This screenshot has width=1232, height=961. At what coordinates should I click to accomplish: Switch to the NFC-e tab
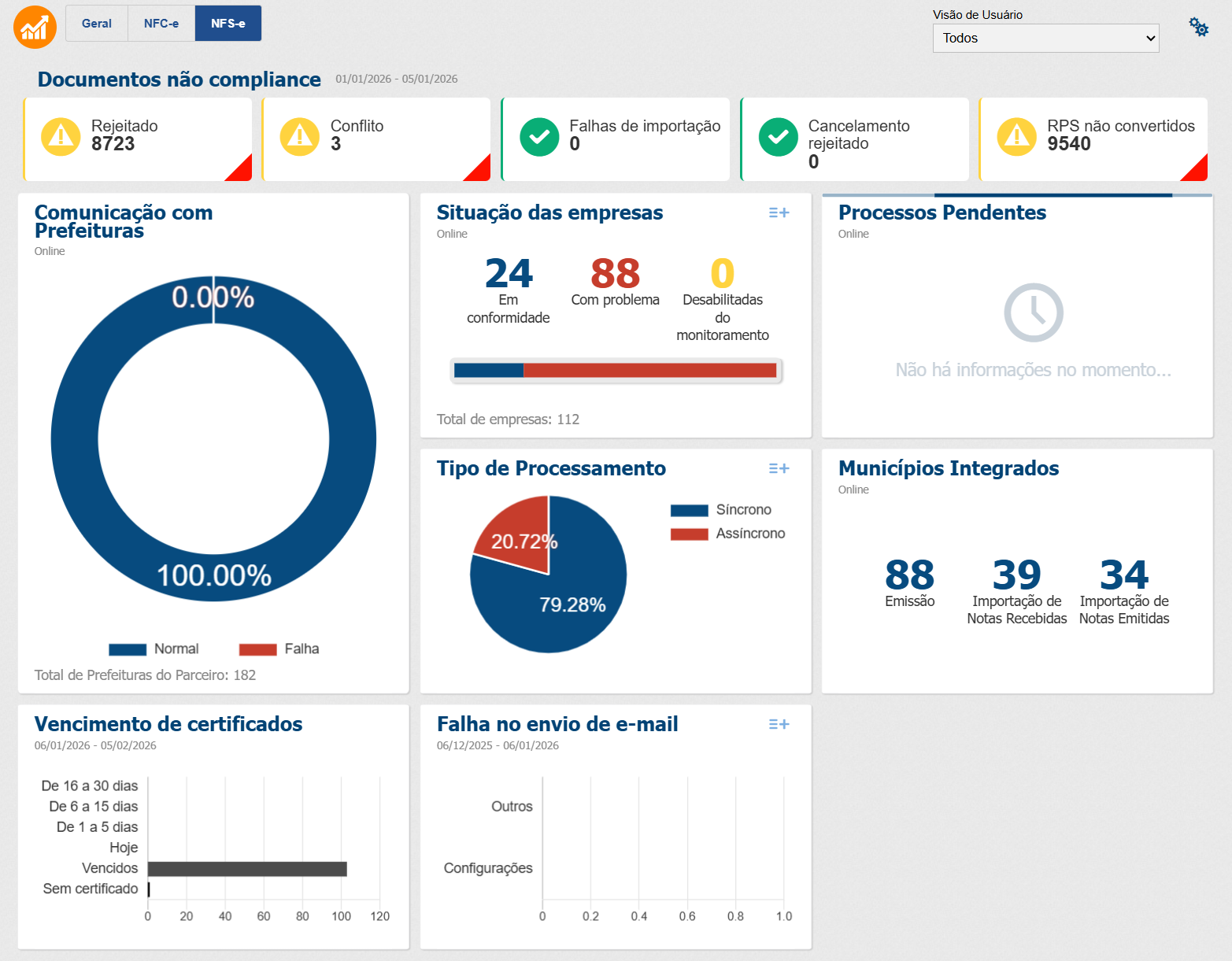point(161,24)
